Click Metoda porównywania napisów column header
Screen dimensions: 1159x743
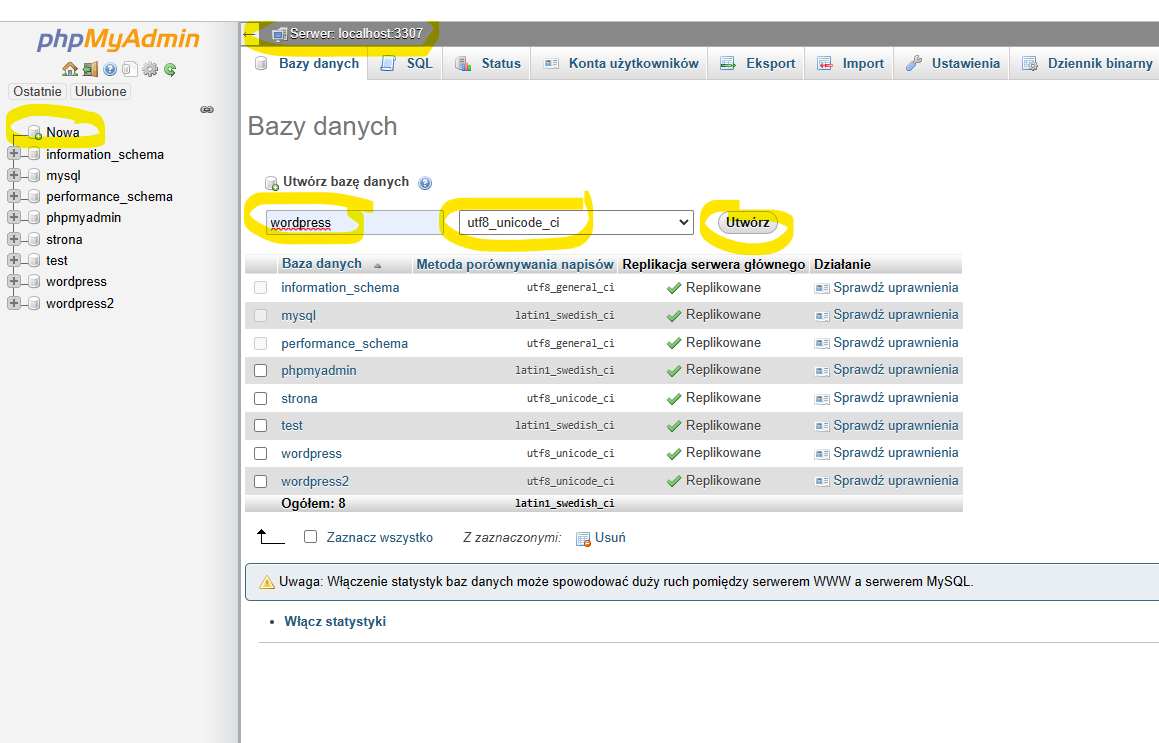coord(514,265)
